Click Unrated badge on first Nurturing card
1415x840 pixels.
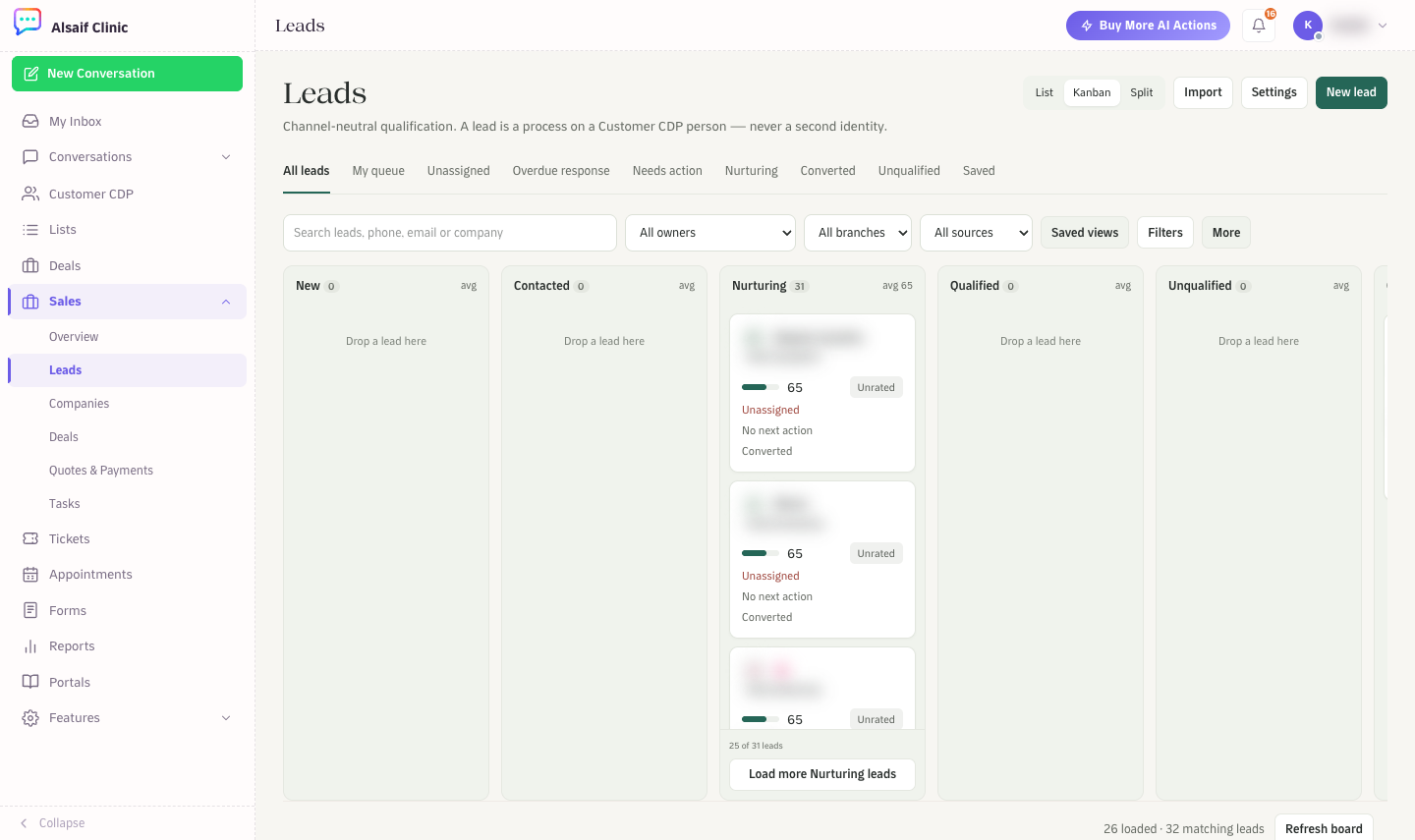[876, 387]
